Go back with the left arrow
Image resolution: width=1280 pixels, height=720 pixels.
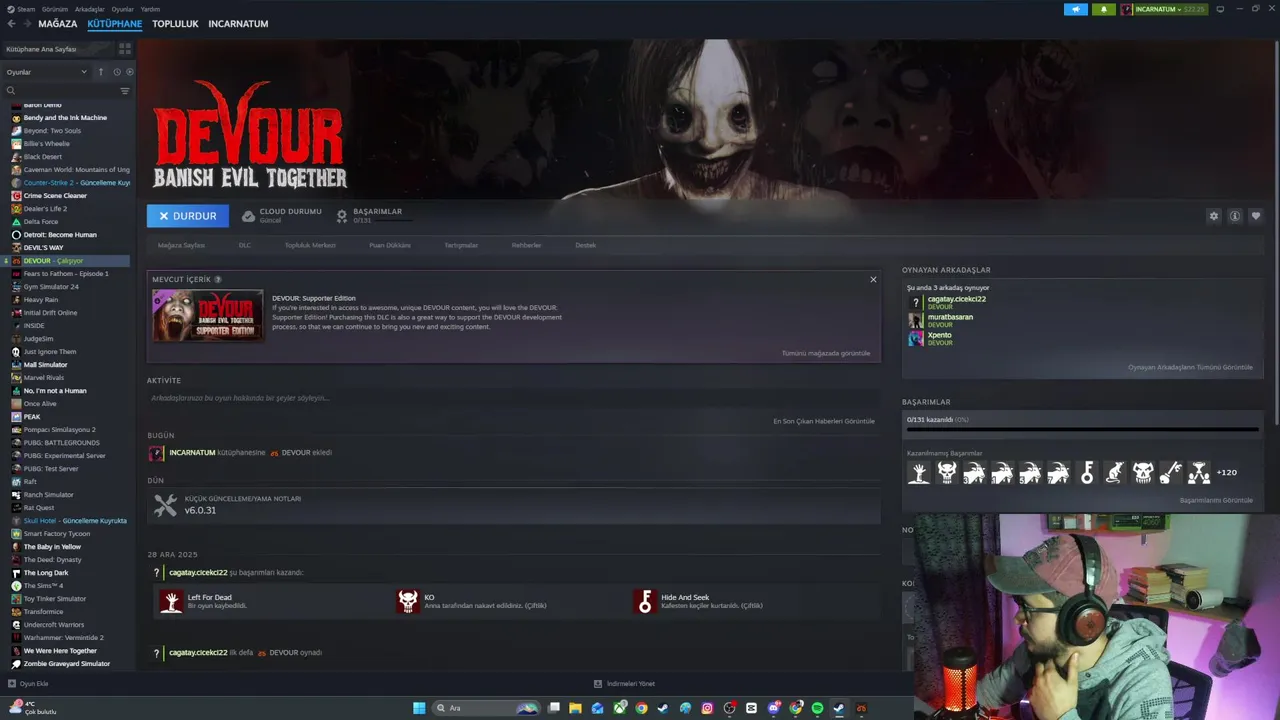coord(11,24)
